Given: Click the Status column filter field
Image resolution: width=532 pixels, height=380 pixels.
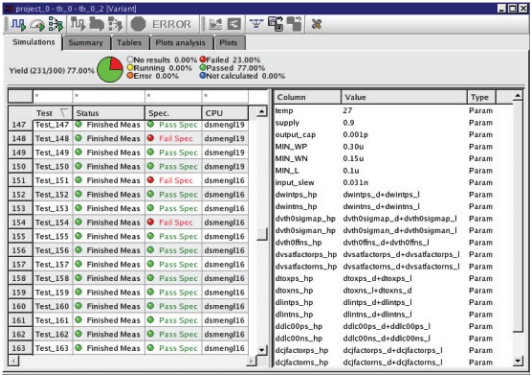Looking at the screenshot, I should click(109, 96).
